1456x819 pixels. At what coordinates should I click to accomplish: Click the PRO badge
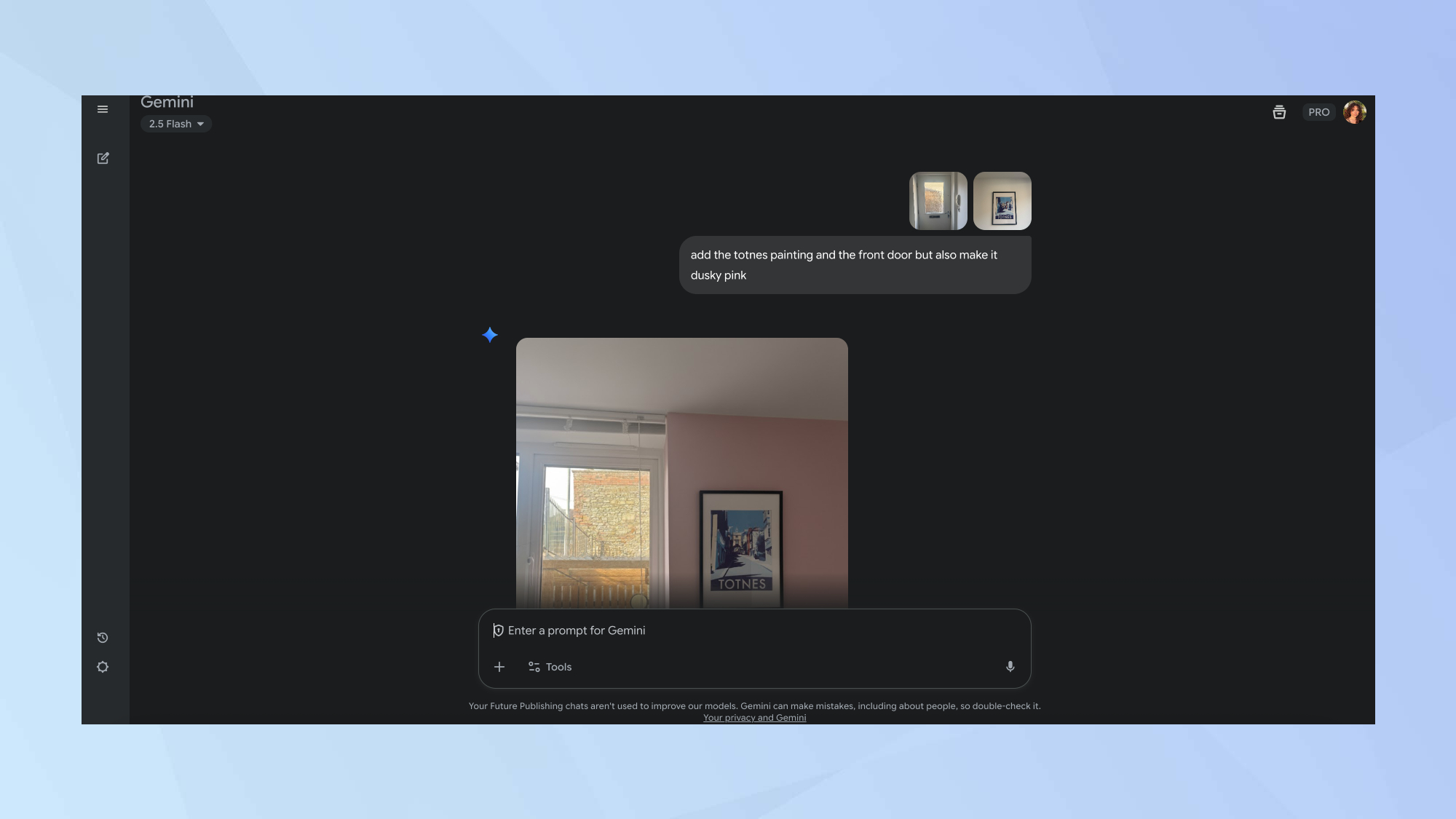tap(1318, 112)
